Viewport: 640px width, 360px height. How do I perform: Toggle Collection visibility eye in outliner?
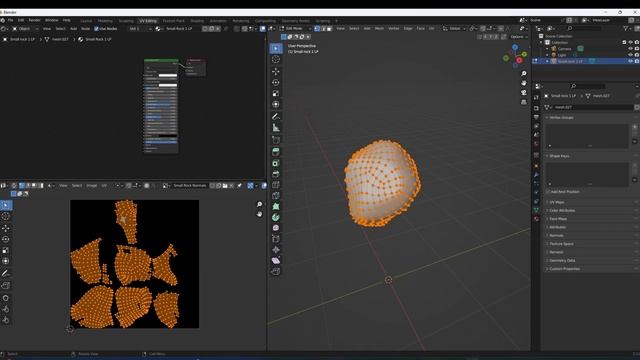(631, 42)
